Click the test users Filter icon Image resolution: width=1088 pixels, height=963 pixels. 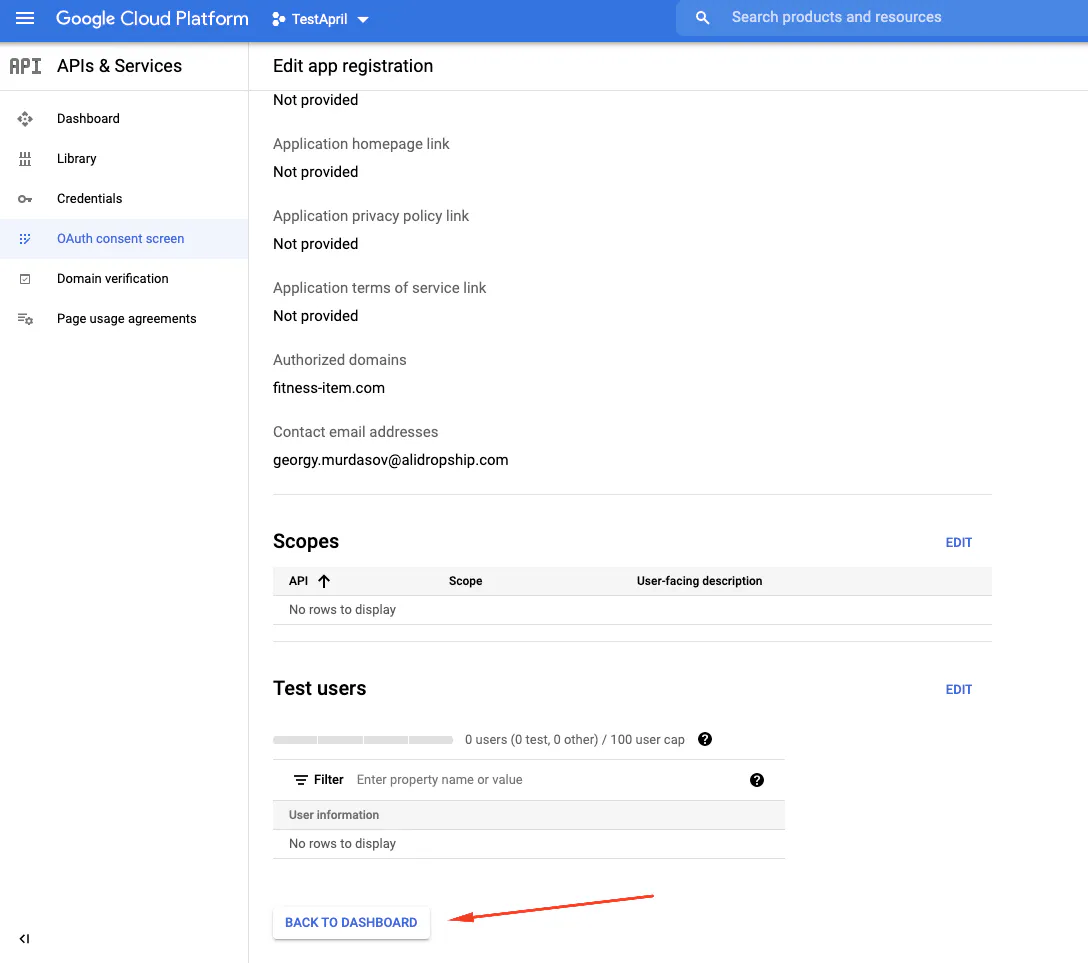tap(300, 780)
